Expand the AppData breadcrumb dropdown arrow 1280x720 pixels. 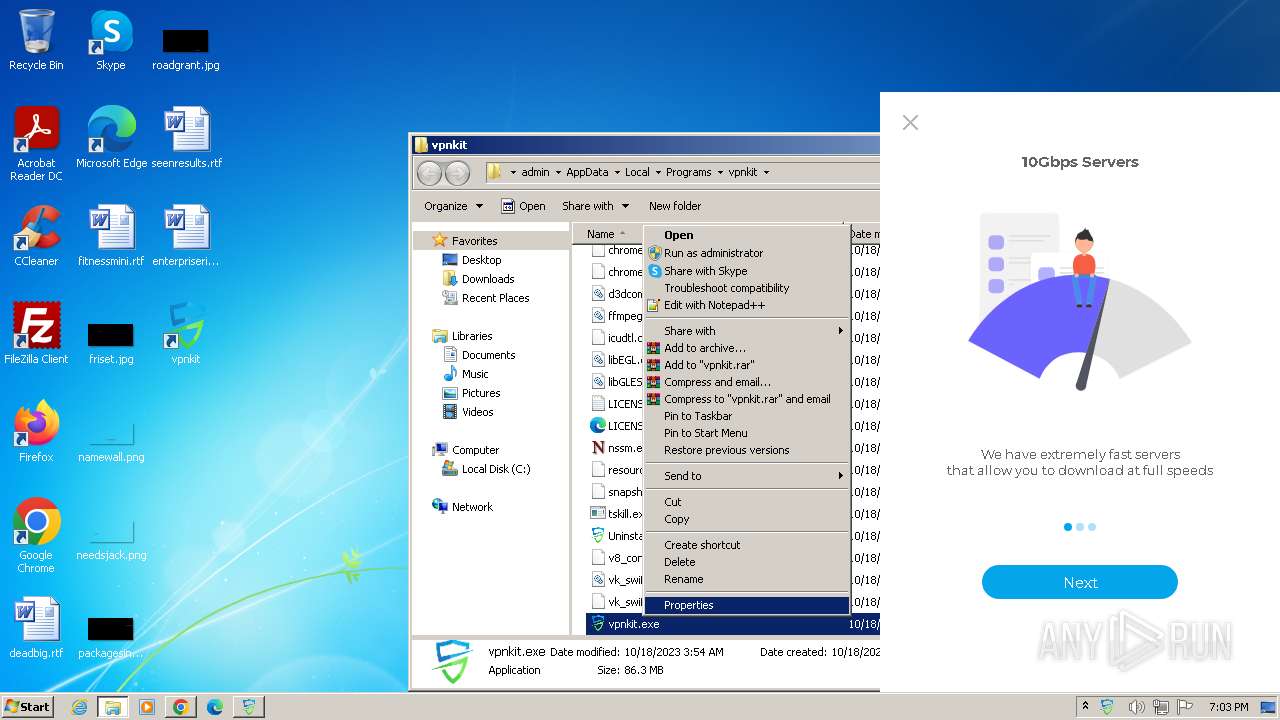tap(617, 172)
